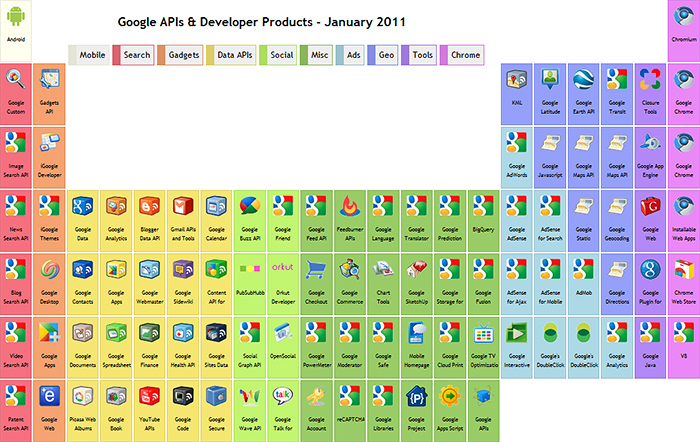
Task: Click the Feedburner APIs flame icon
Action: coord(350,206)
